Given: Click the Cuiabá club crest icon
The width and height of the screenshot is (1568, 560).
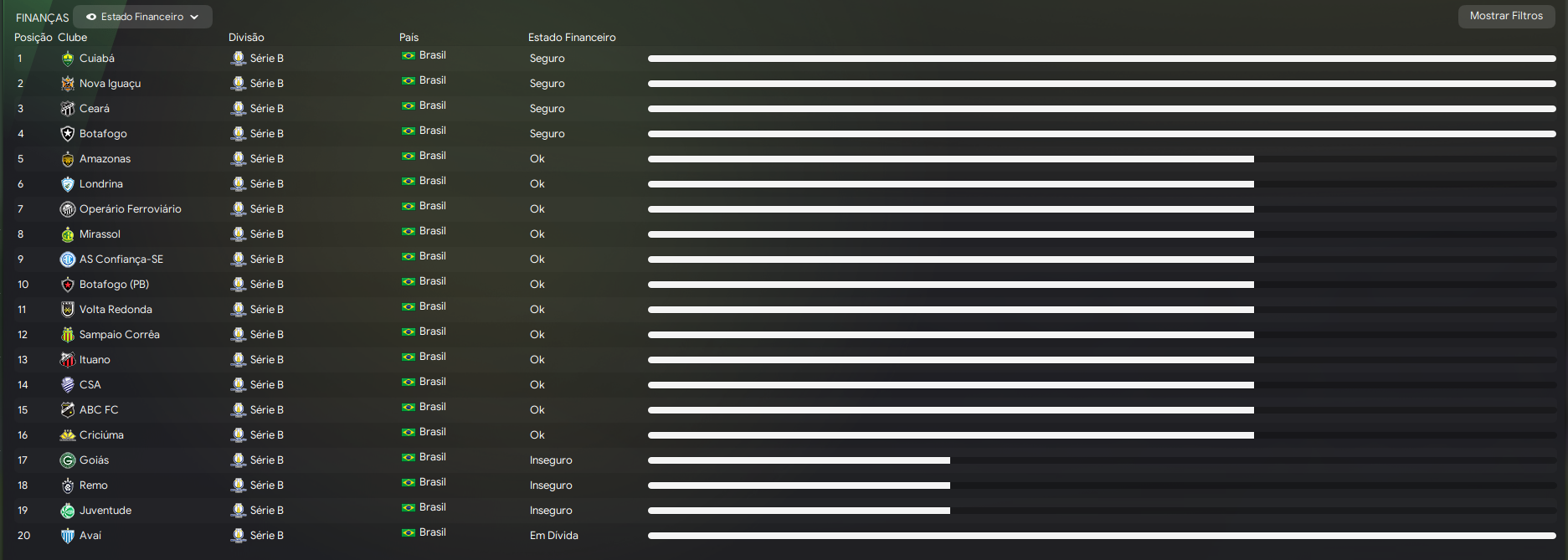Looking at the screenshot, I should [68, 59].
